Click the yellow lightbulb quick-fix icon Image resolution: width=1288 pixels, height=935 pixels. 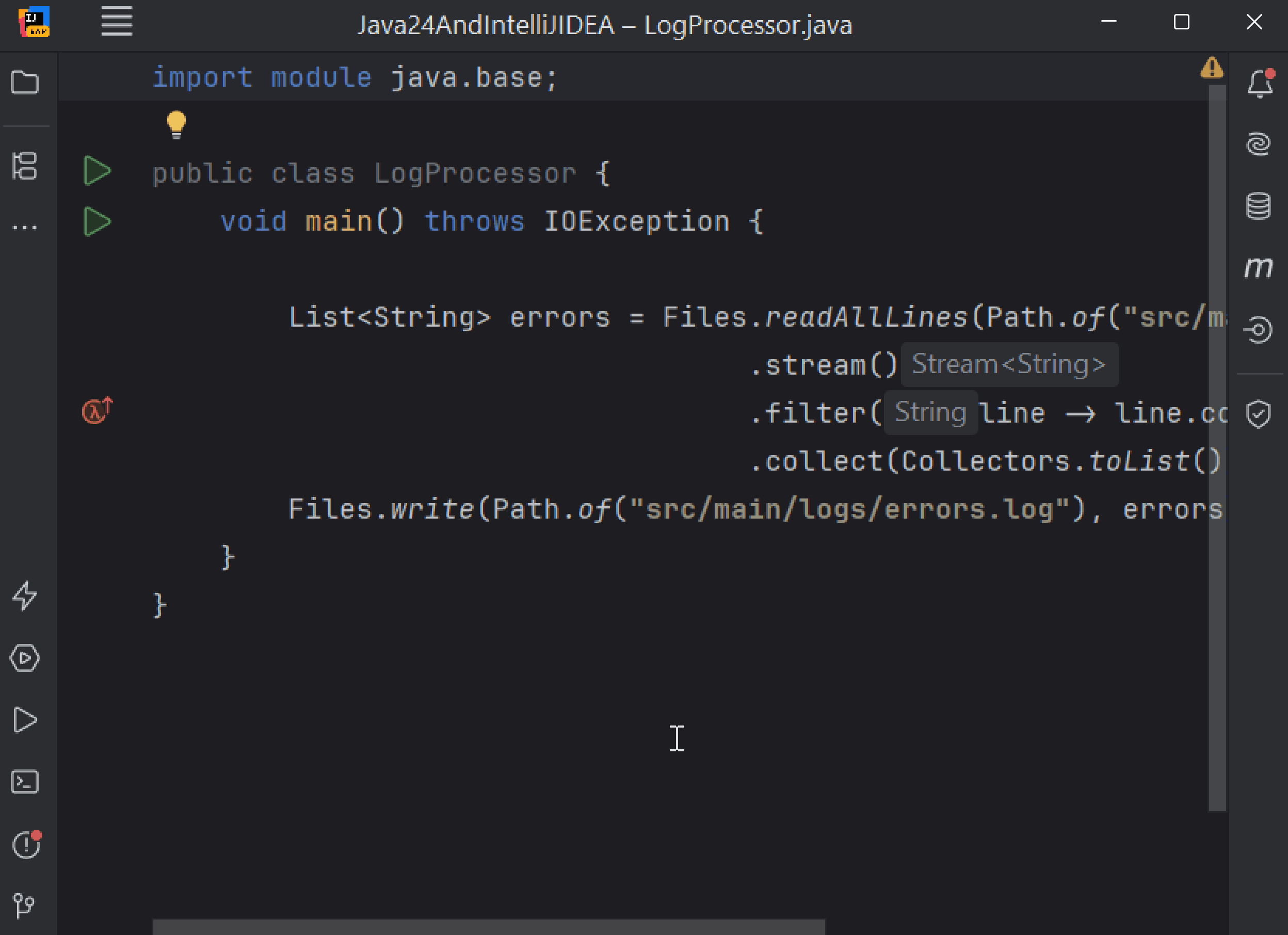tap(176, 124)
